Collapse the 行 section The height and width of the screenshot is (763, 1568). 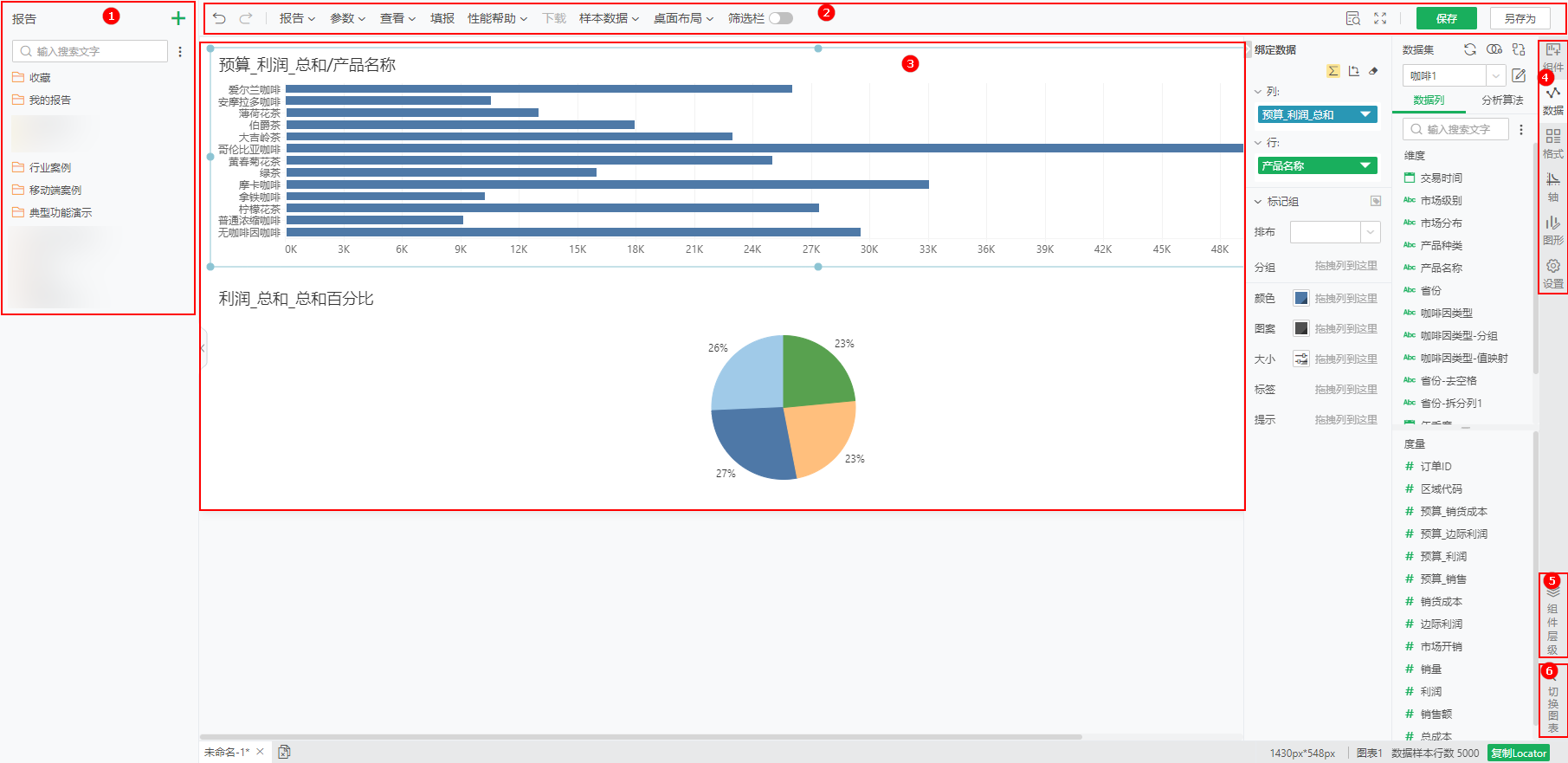click(1258, 142)
